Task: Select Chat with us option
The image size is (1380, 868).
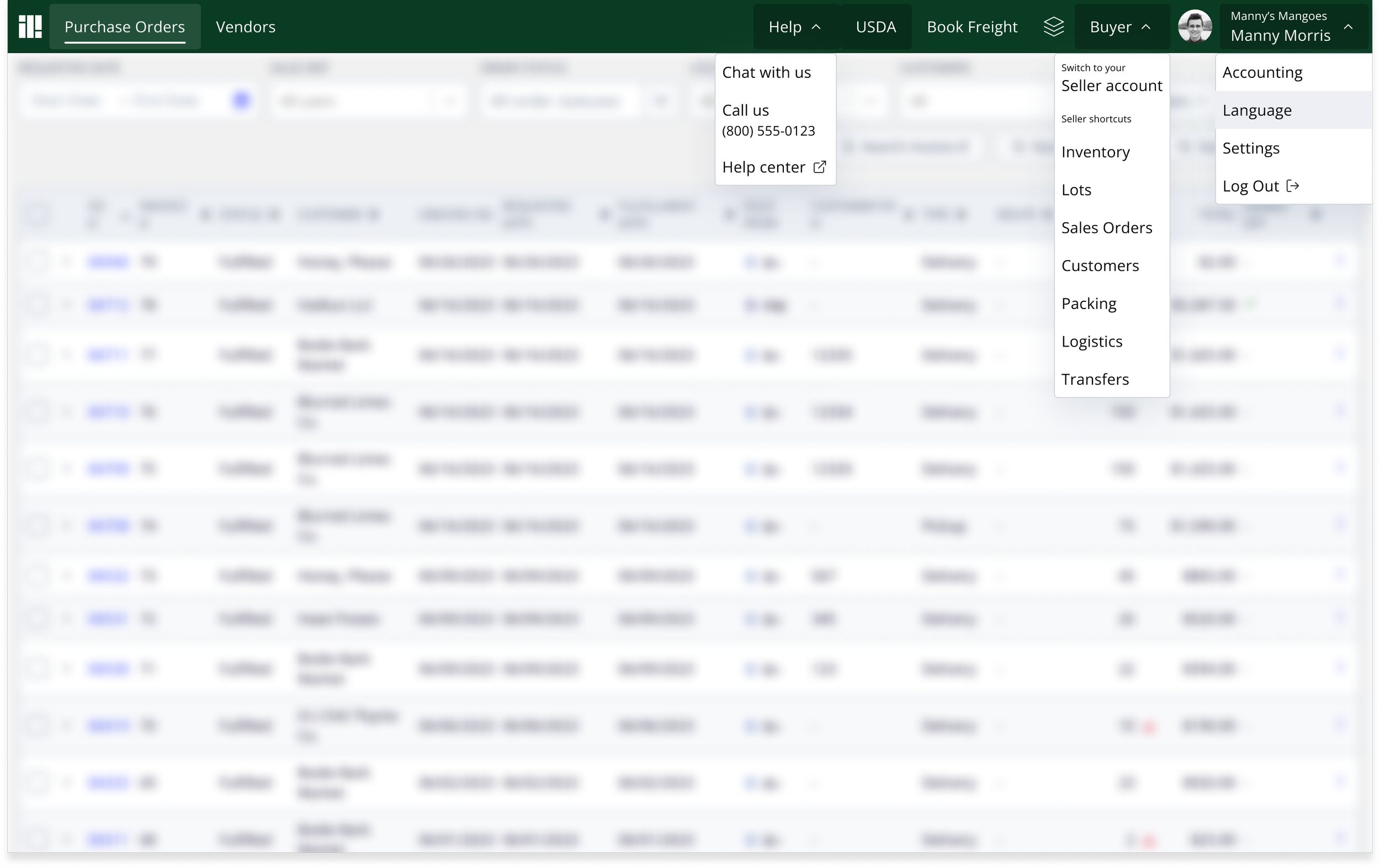Action: [x=766, y=73]
